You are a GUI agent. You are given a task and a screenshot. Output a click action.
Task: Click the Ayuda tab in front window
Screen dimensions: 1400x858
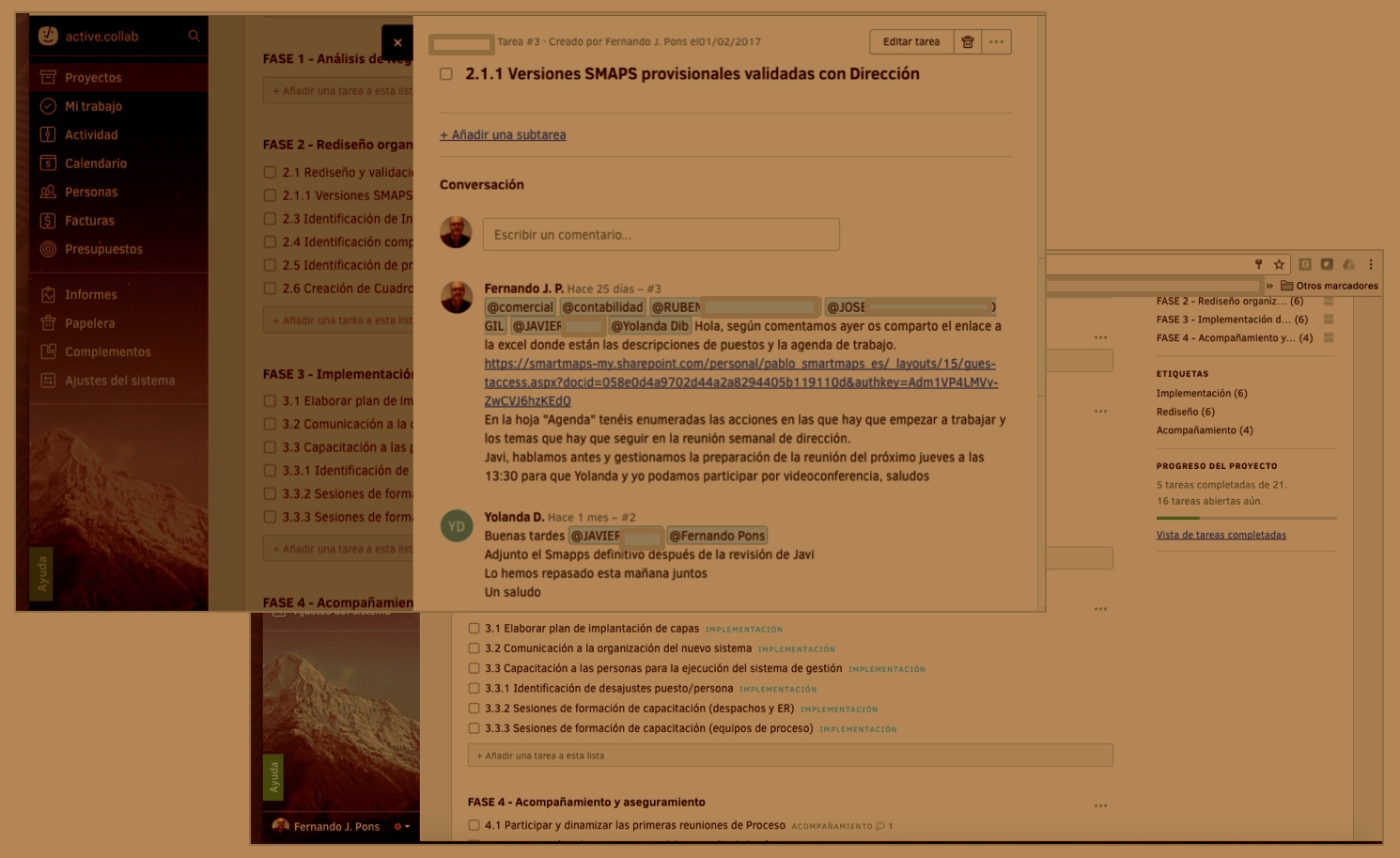click(41, 573)
